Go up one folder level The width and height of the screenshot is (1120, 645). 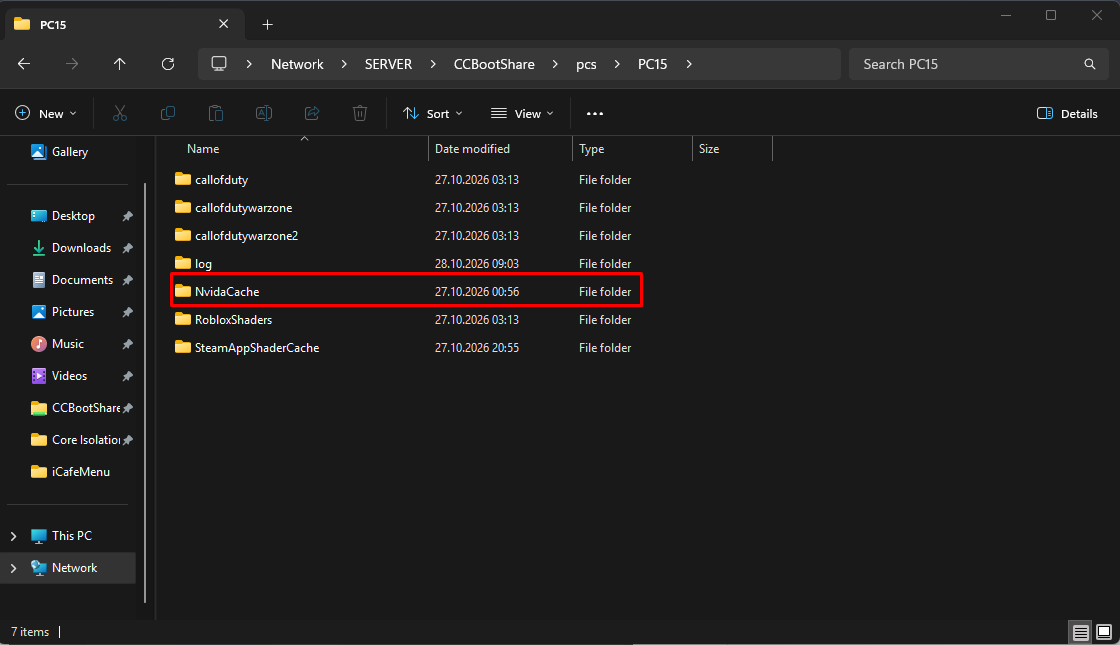[x=119, y=64]
